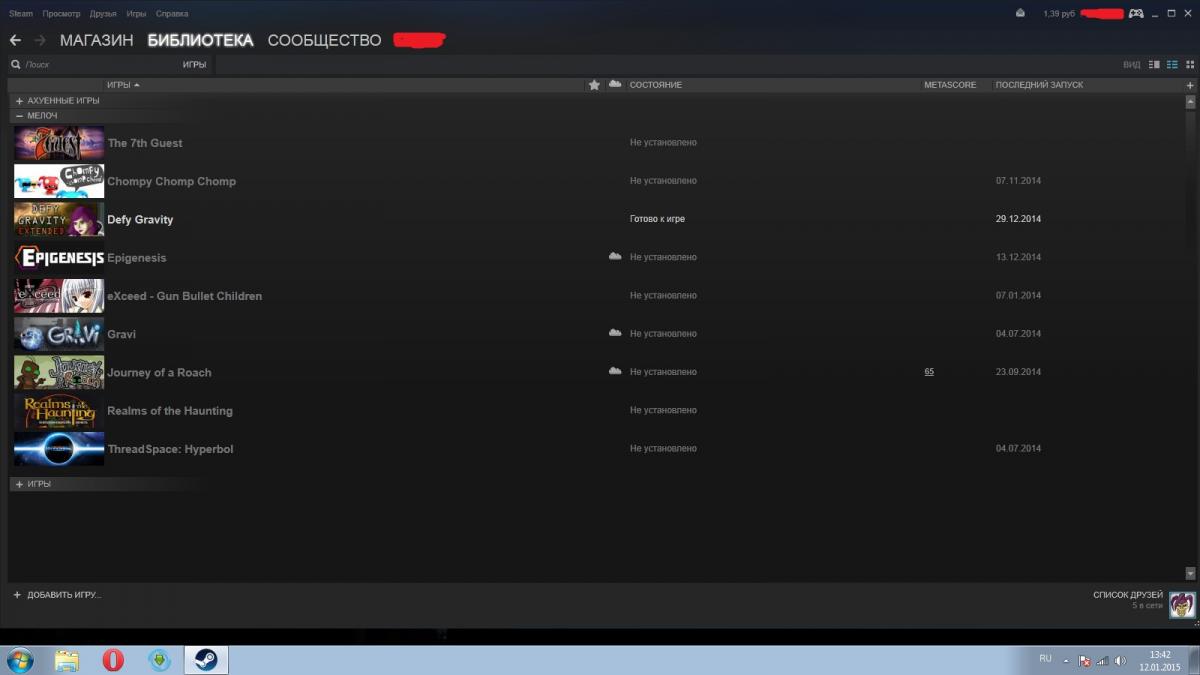Viewport: 1200px width, 675px height.
Task: Select The 7th Guest thumbnail
Action: (59, 143)
